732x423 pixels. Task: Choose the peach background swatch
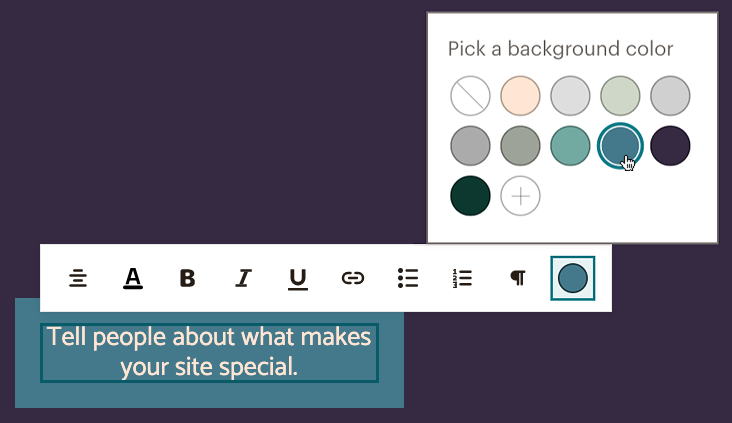(520, 96)
